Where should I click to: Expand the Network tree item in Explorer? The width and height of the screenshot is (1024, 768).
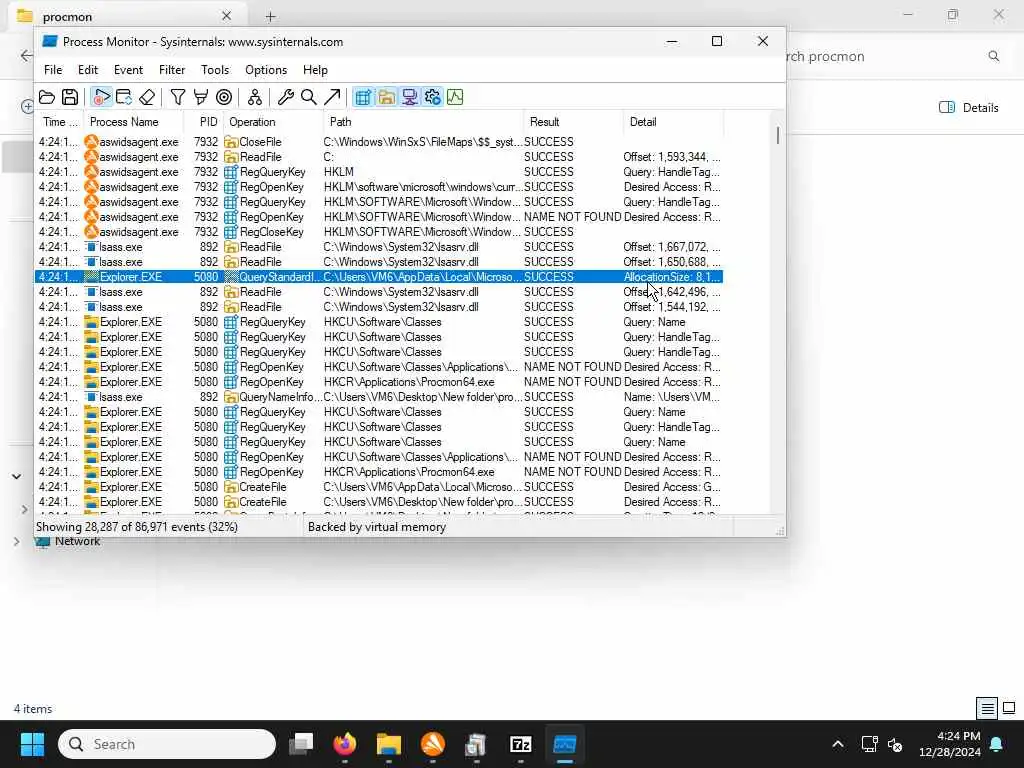16,541
